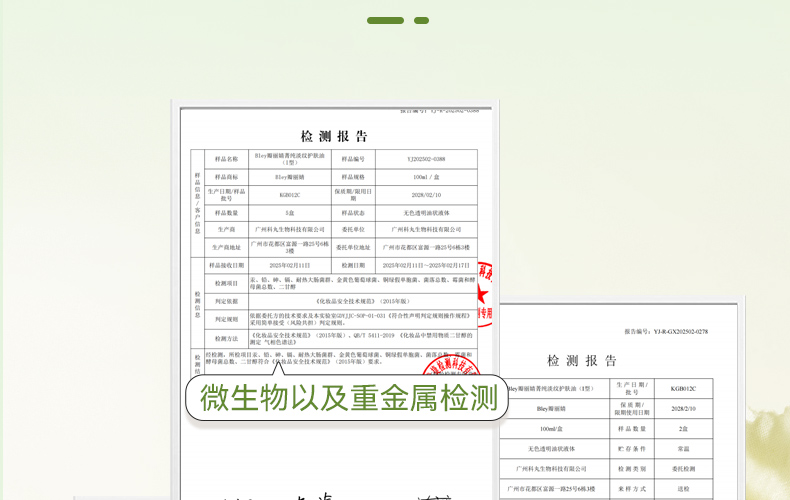
Task: Click the red star seal on left report
Action: click(484, 294)
